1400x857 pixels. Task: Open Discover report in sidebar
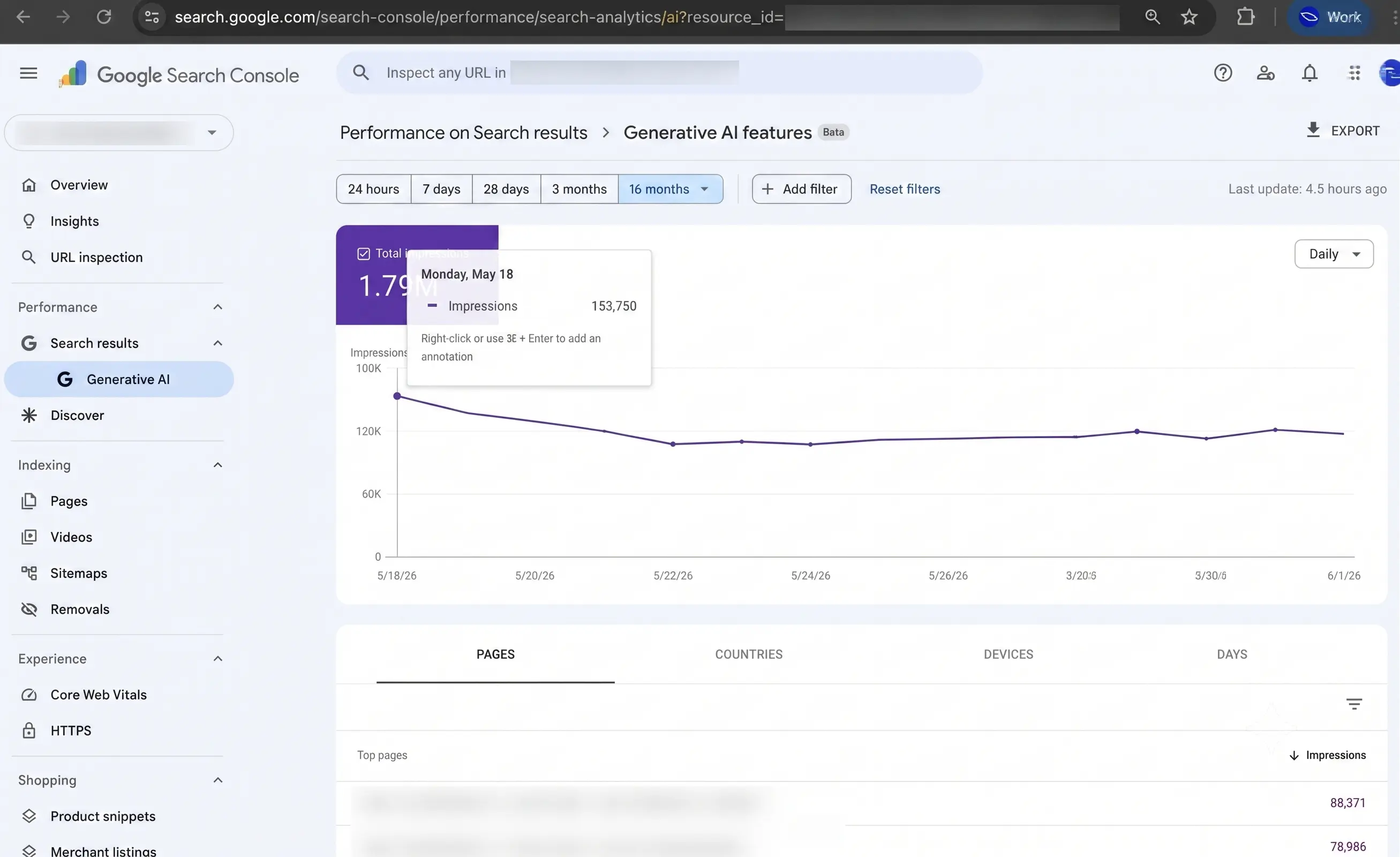click(x=77, y=416)
